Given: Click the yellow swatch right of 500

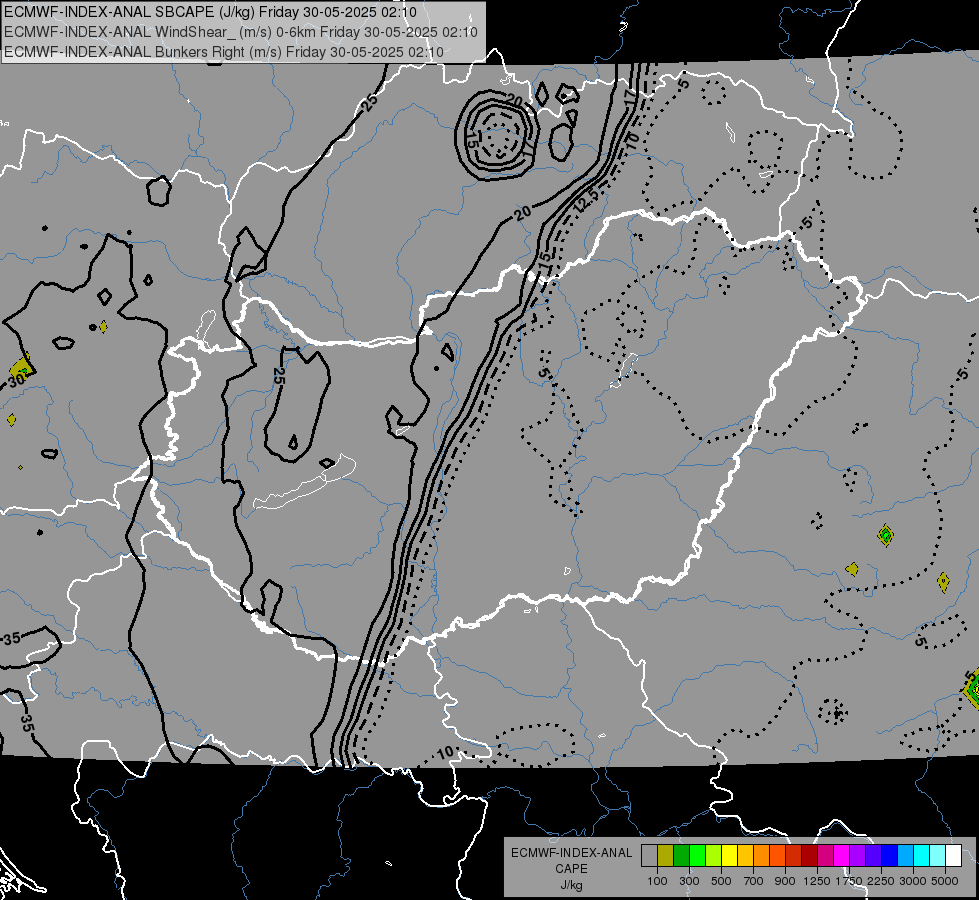Looking at the screenshot, I should pos(729,856).
